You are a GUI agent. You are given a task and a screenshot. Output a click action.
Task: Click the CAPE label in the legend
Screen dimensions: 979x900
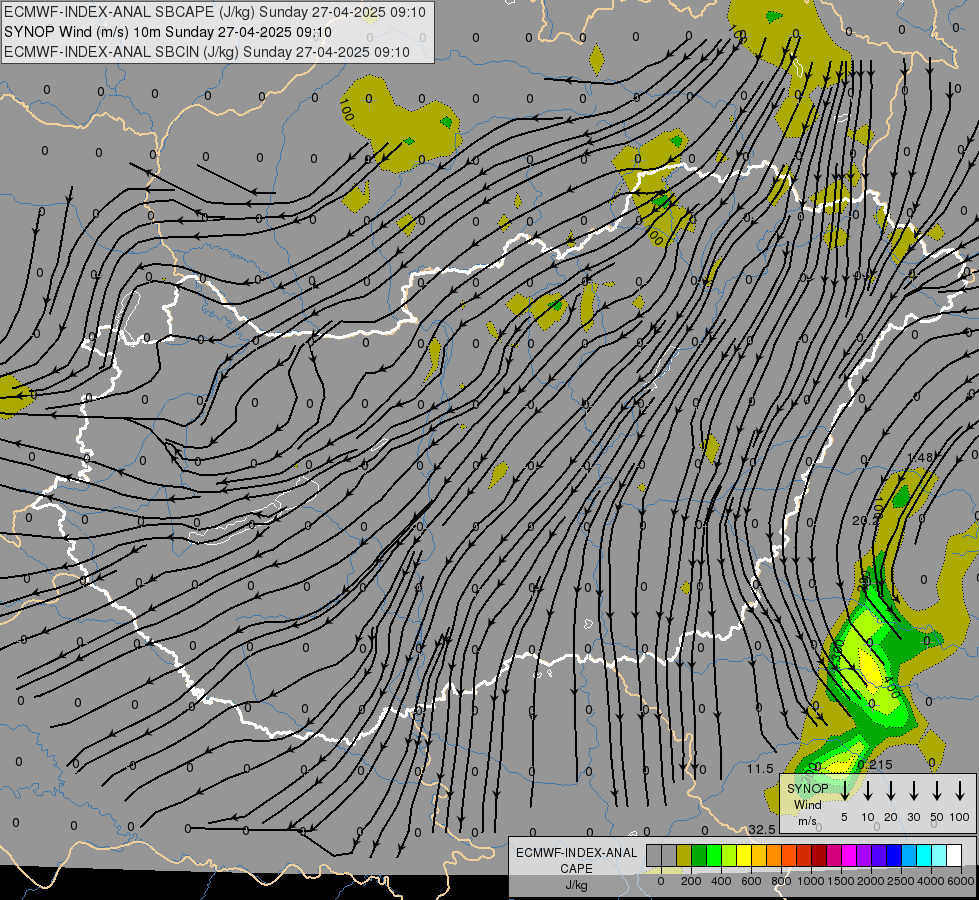(576, 868)
